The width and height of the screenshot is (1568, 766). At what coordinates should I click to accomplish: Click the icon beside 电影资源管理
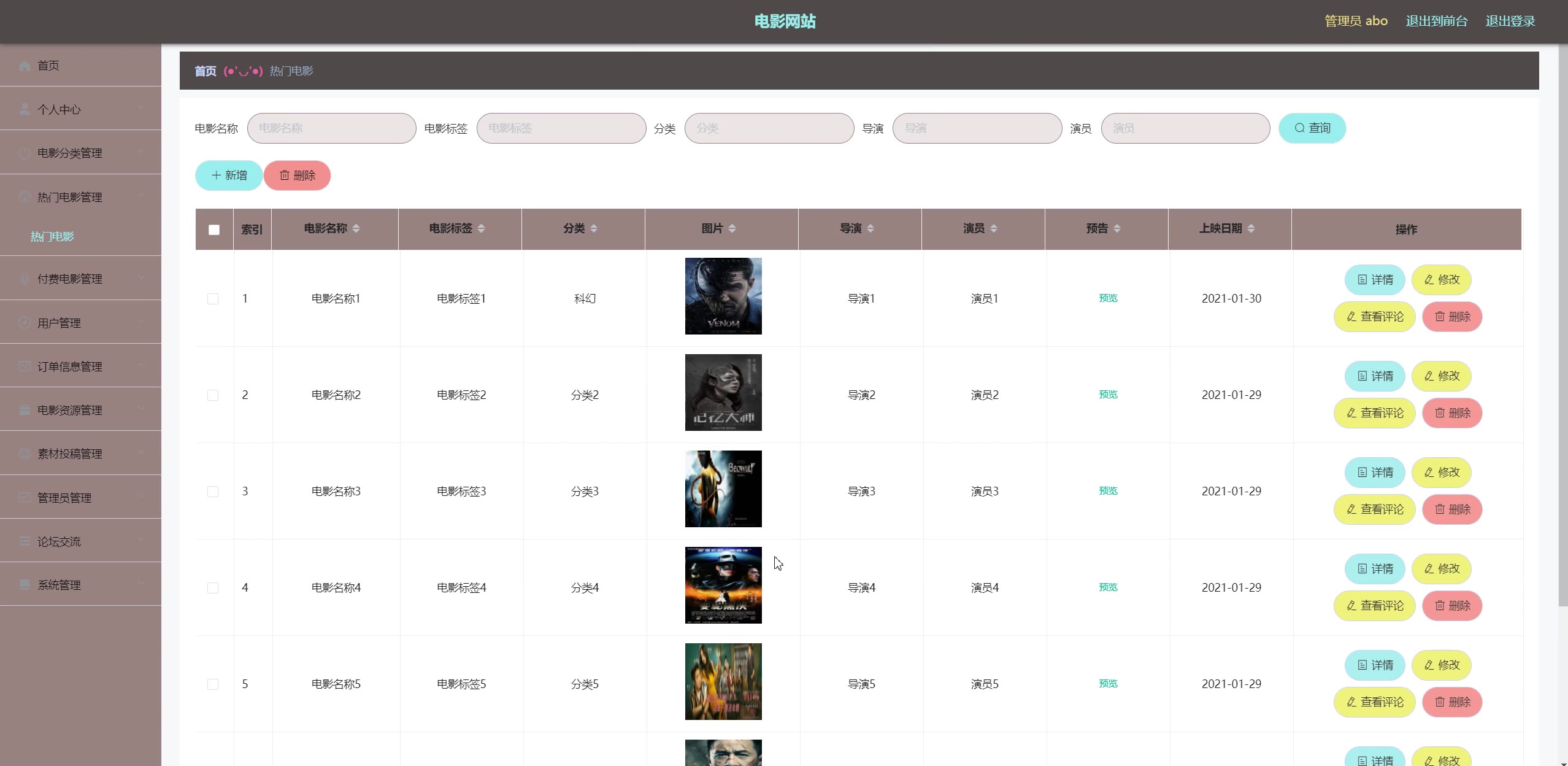coord(25,410)
